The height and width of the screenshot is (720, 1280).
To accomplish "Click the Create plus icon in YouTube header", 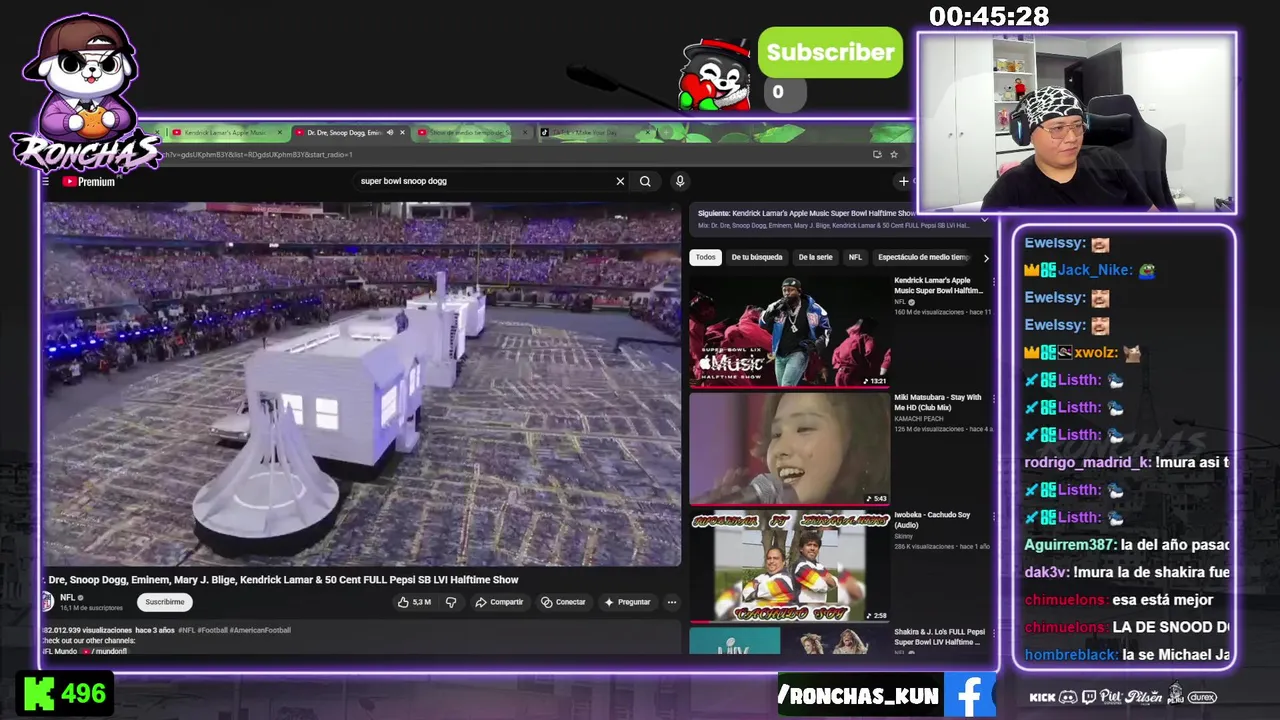I will tap(903, 181).
